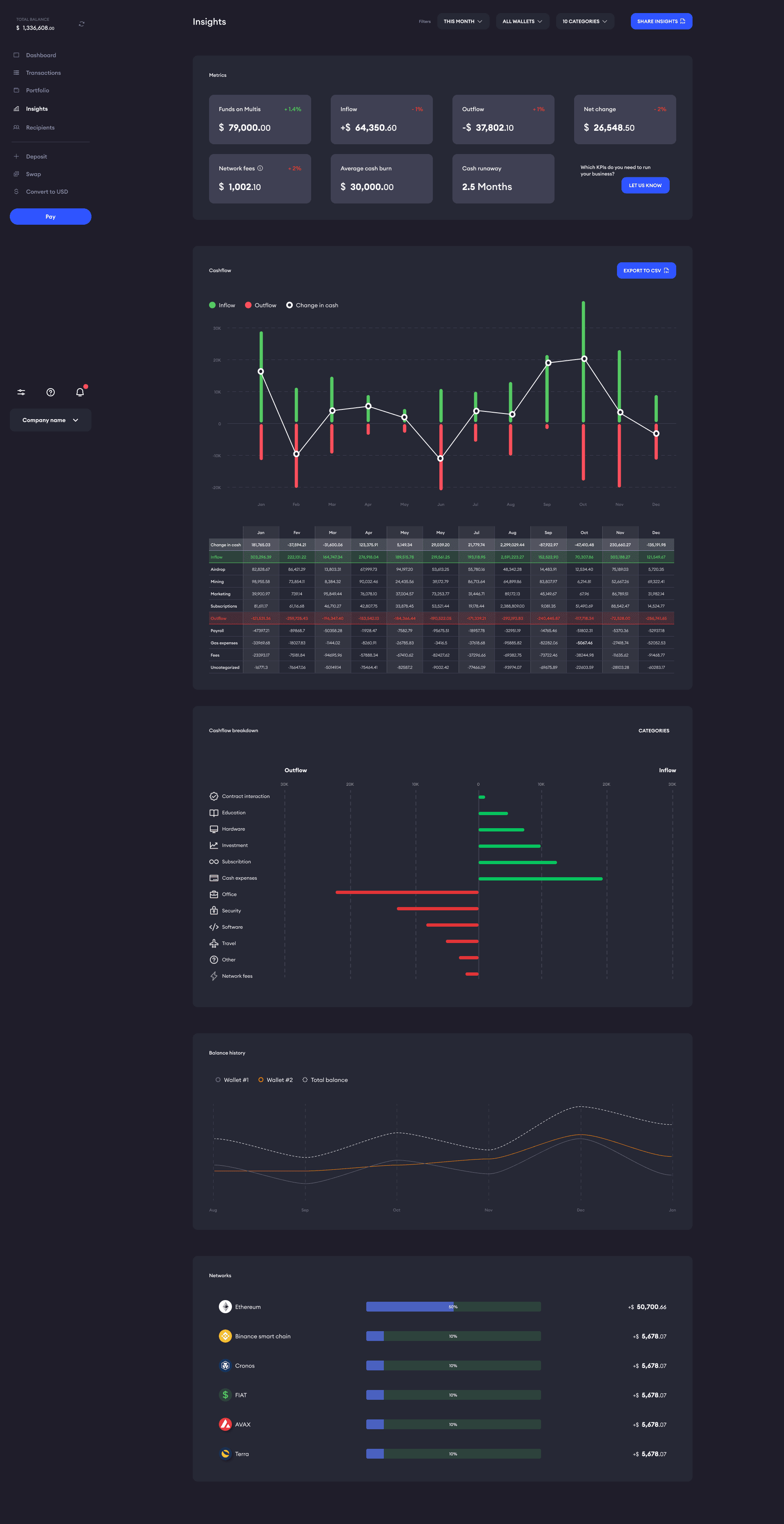Click the Ethereum network icon

225,1307
